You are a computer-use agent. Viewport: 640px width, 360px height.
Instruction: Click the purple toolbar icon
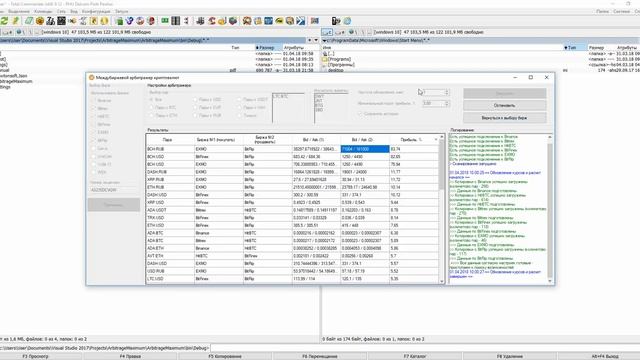click(x=129, y=21)
